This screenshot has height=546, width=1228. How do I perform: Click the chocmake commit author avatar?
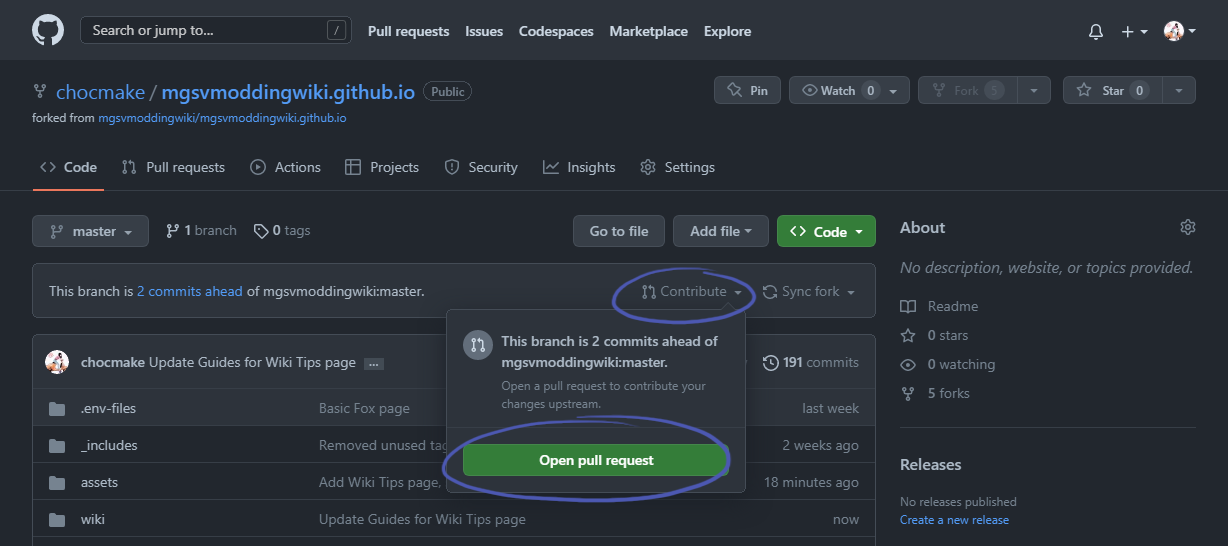coord(57,362)
